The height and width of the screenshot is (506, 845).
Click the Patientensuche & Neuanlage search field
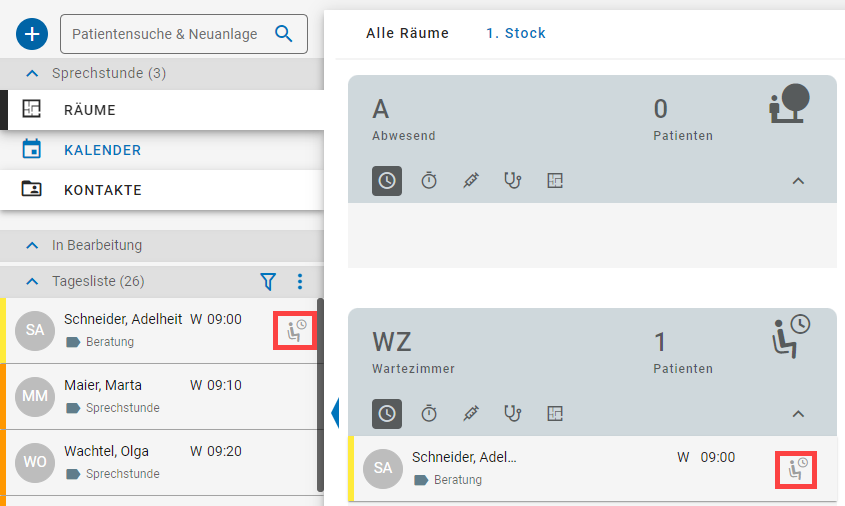click(165, 34)
